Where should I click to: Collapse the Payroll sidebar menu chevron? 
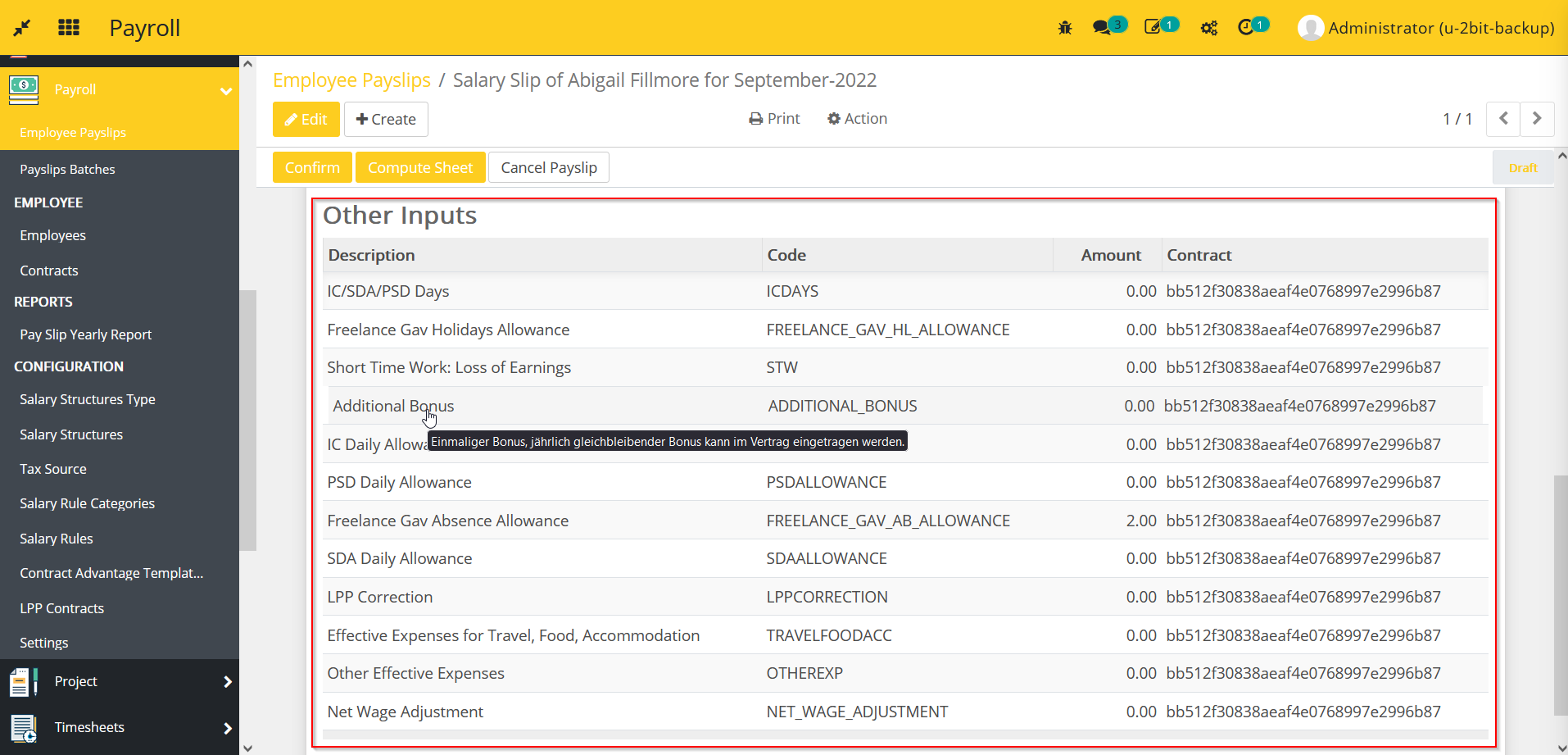tap(226, 90)
